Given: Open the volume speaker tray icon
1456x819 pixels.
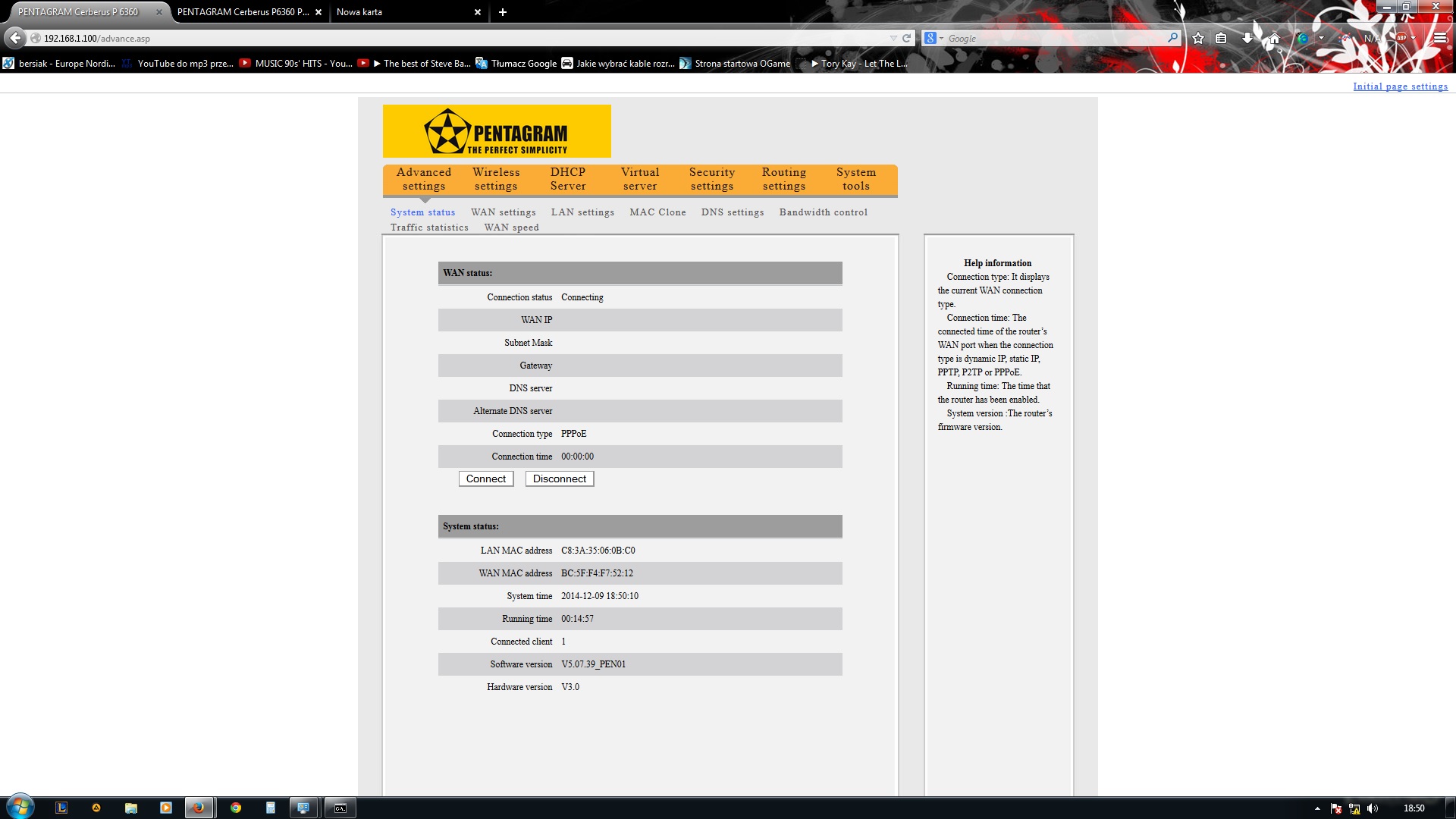Looking at the screenshot, I should [1373, 808].
